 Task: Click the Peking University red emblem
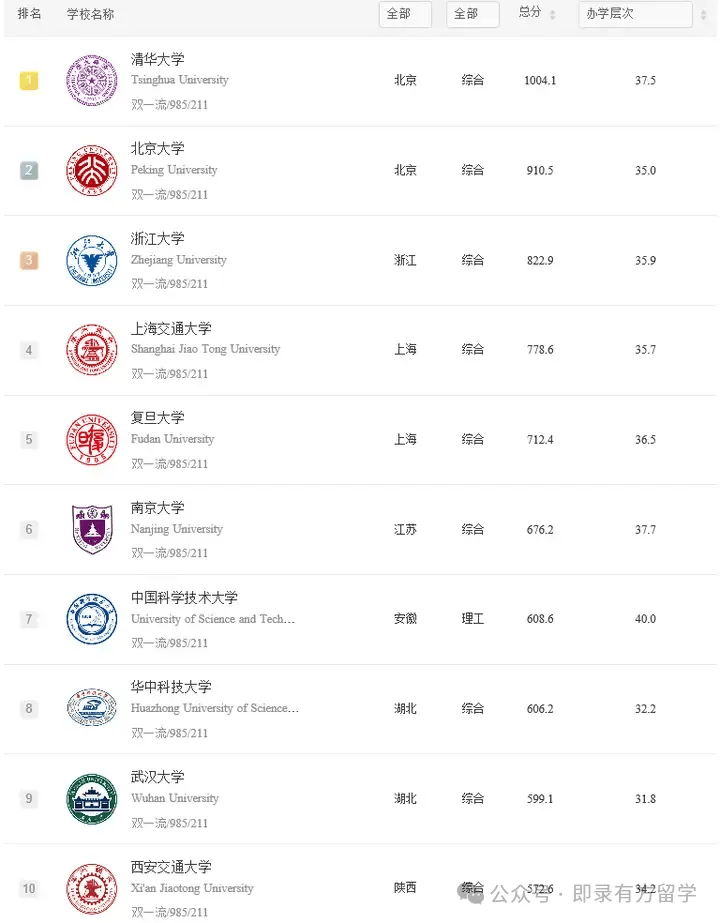91,170
